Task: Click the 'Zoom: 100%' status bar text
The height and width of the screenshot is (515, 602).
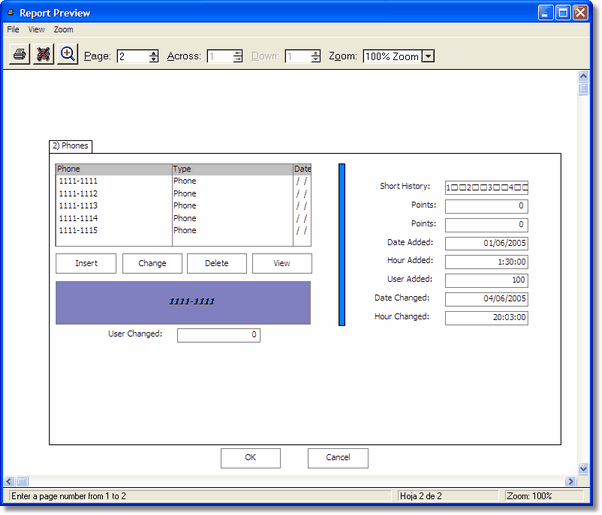Action: [x=529, y=496]
